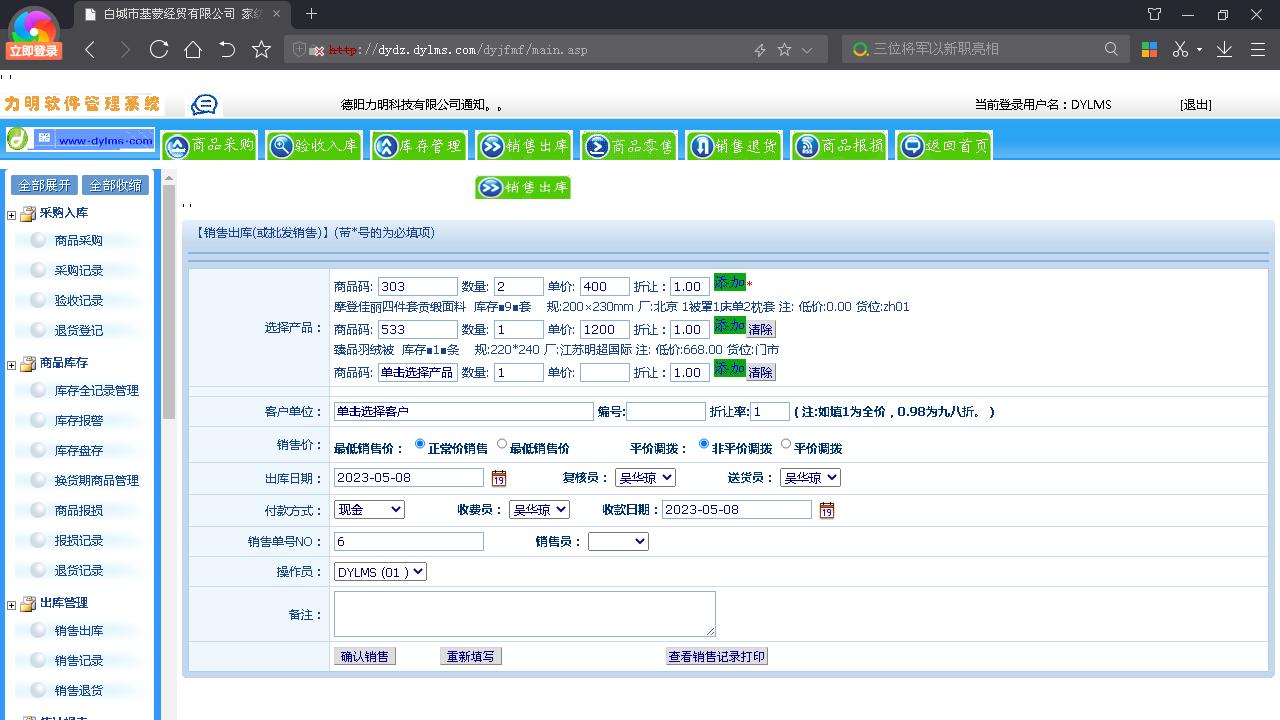Select the 平价调拨 transfer option

point(786,445)
